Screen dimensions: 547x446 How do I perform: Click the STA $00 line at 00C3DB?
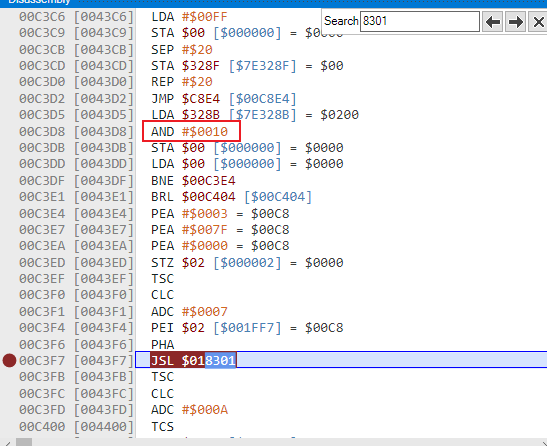247,148
